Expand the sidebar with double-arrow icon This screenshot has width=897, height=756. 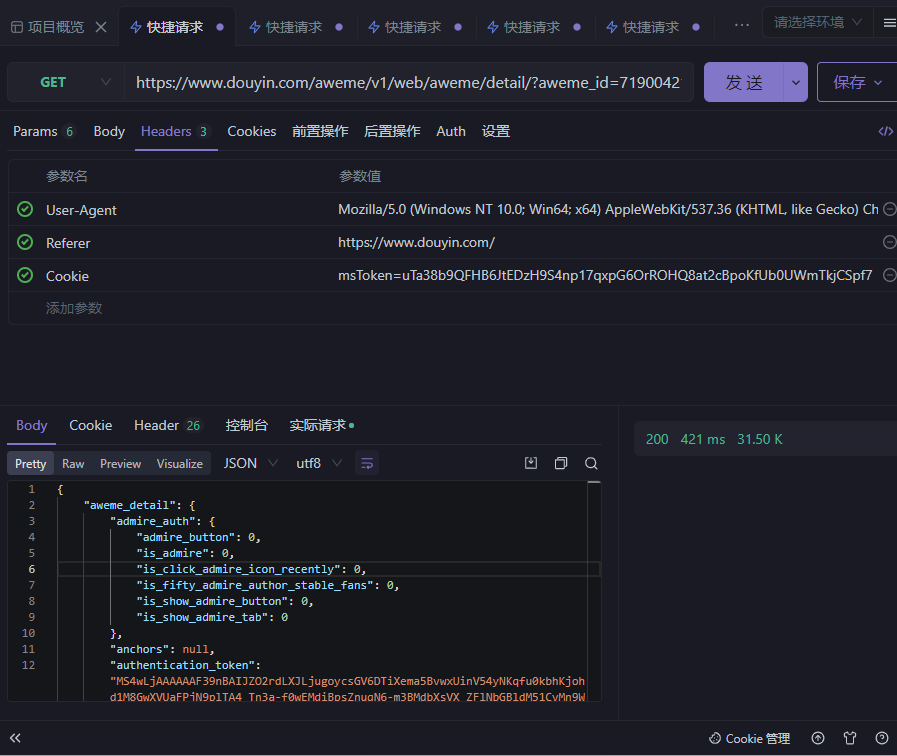click(15, 738)
